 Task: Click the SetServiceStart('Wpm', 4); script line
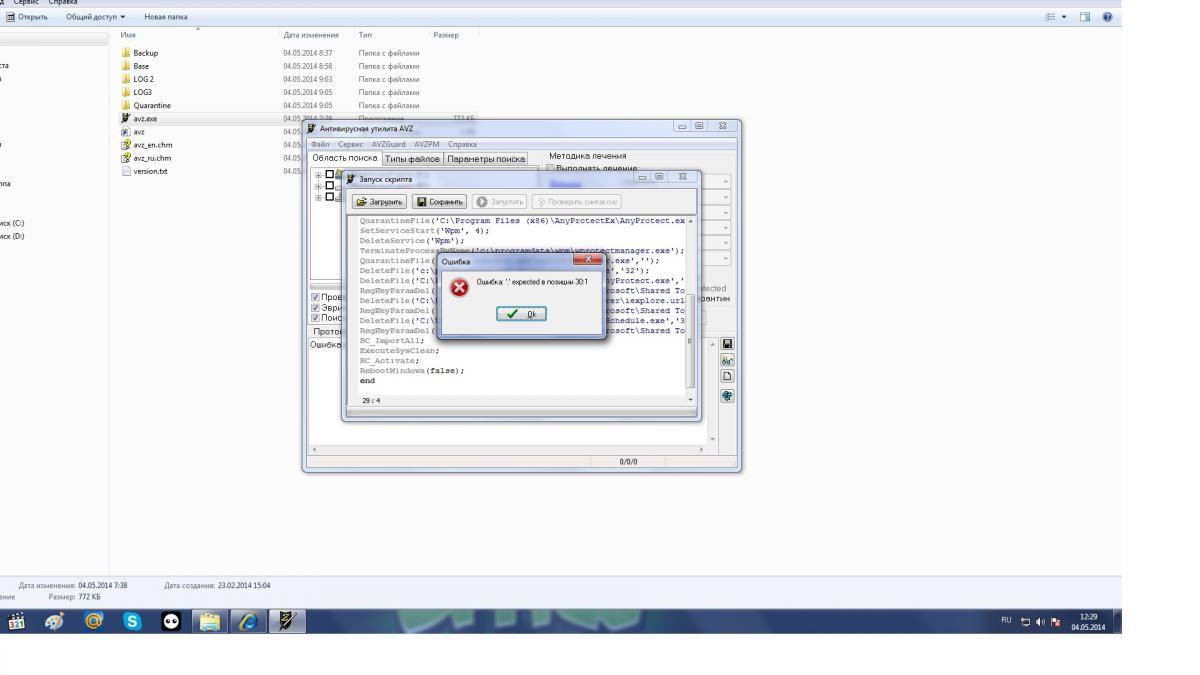424,230
